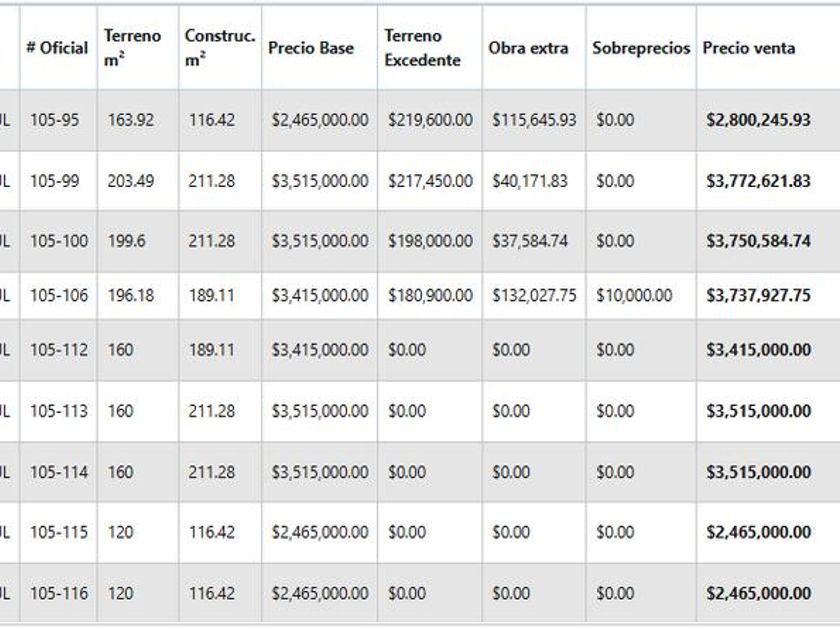This screenshot has width=840, height=630.
Task: Select the "Precio Base" column header
Action: pos(311,47)
